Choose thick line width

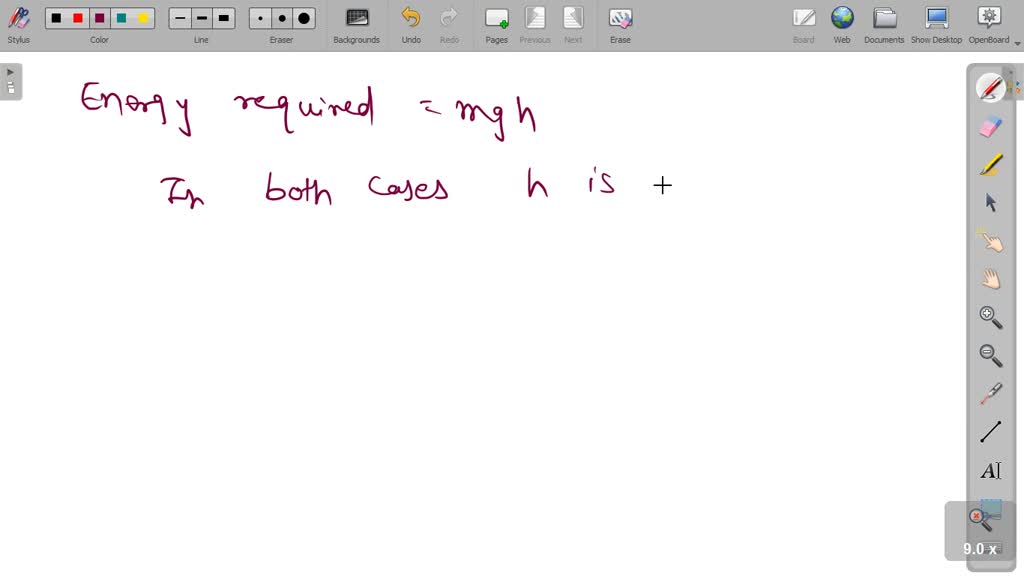point(223,18)
